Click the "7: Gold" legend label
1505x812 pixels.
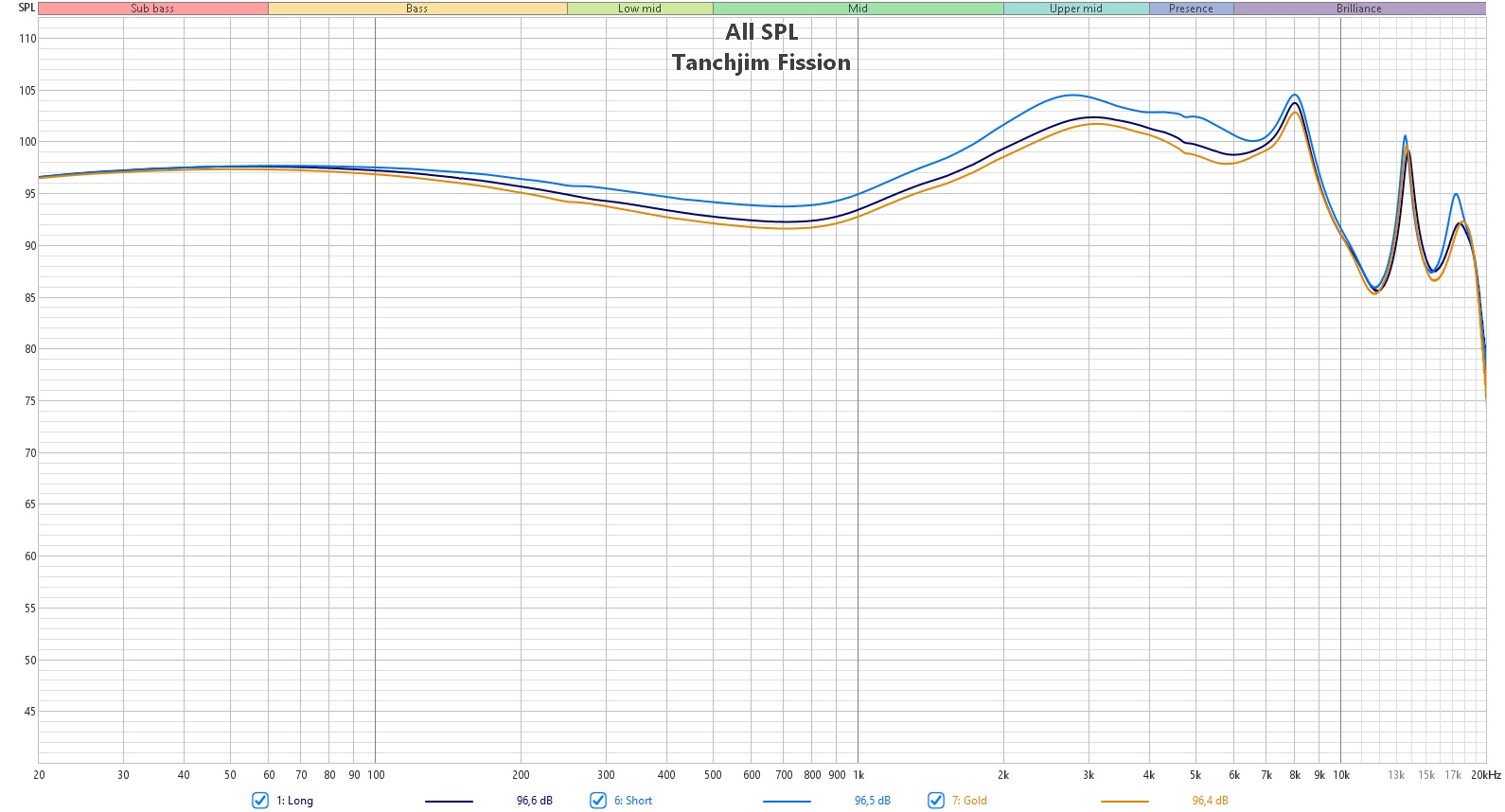pos(969,801)
